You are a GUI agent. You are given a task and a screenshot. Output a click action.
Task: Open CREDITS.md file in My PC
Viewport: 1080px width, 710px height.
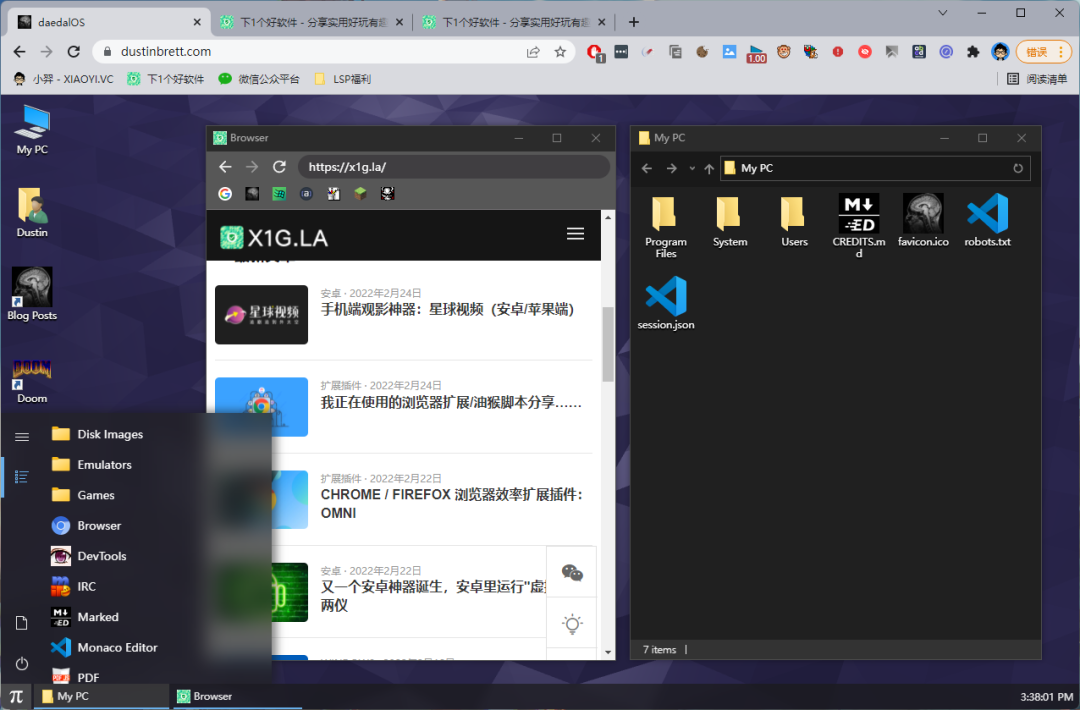[858, 220]
